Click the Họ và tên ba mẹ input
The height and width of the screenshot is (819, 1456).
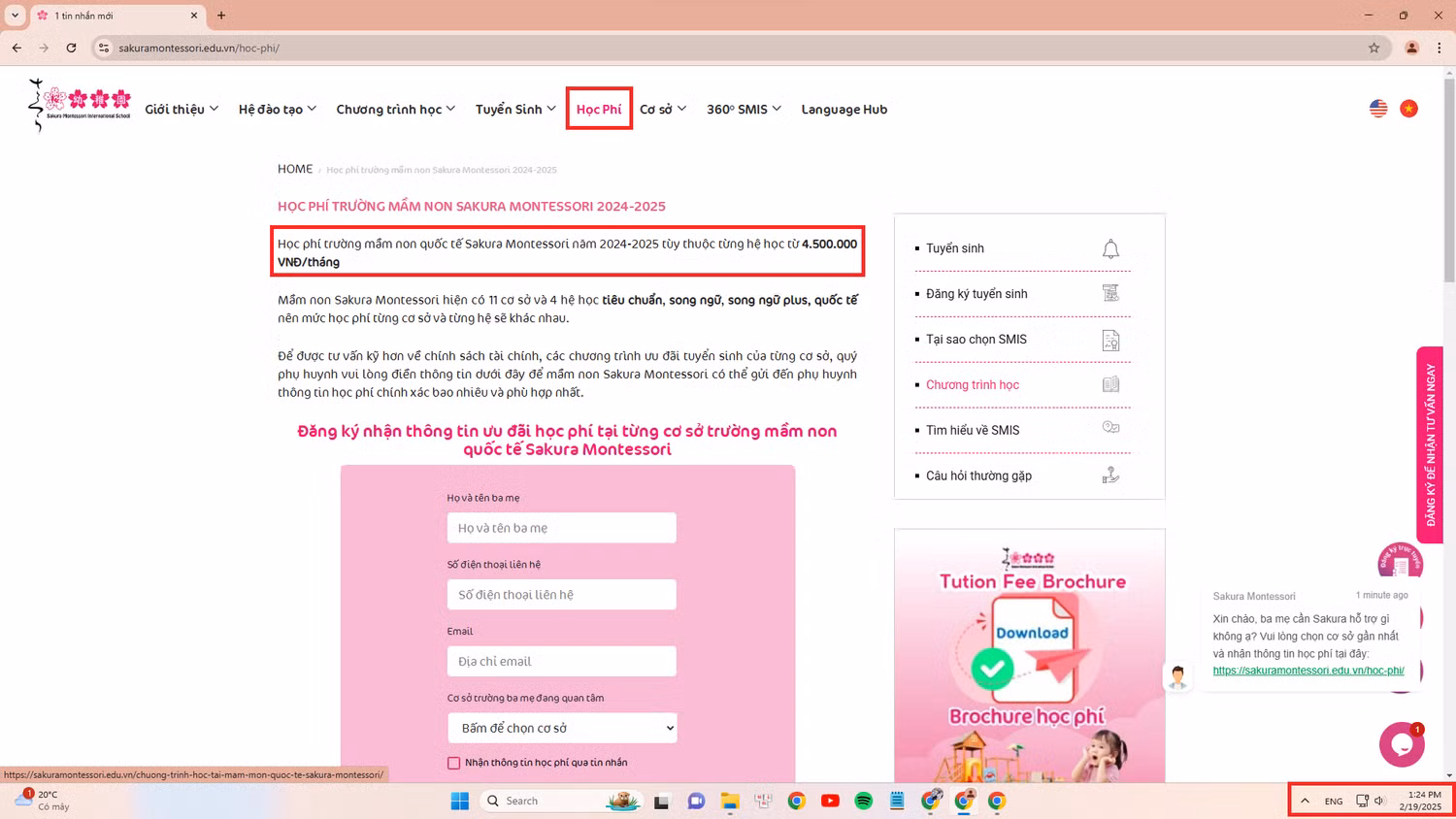(562, 528)
